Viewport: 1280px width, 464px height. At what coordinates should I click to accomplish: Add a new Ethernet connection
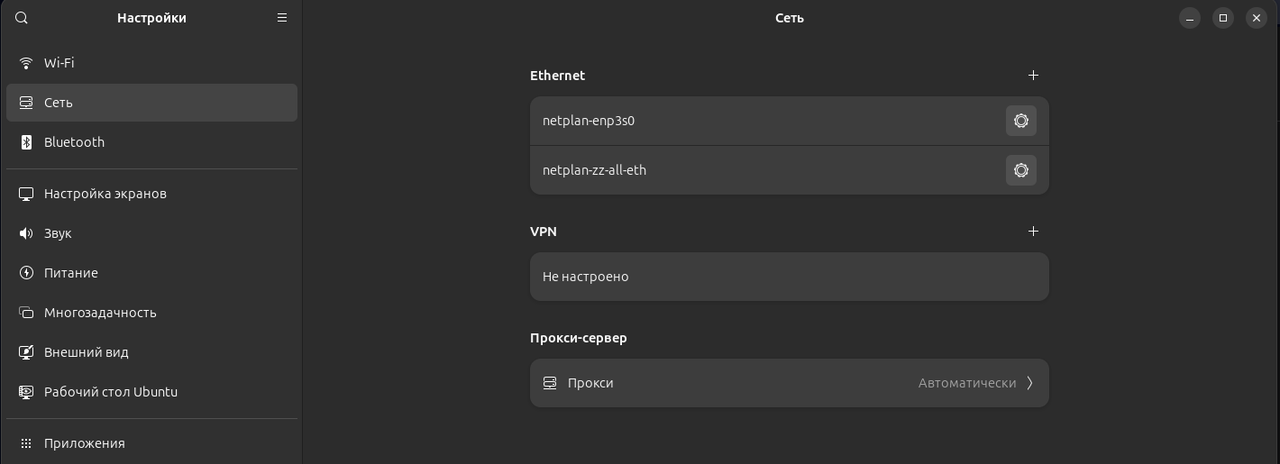pyautogui.click(x=1033, y=75)
